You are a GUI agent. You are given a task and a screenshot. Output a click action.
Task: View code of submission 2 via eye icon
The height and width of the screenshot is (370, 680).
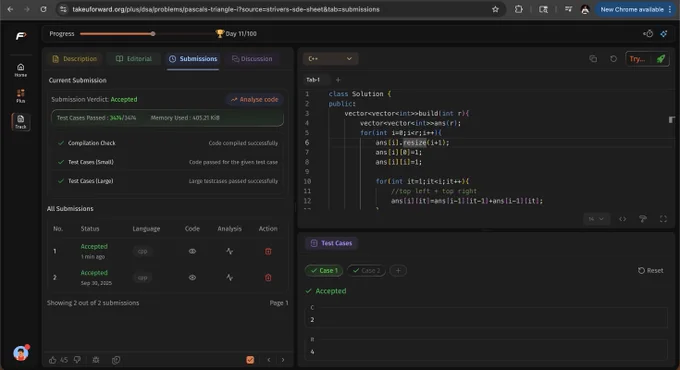tap(192, 278)
